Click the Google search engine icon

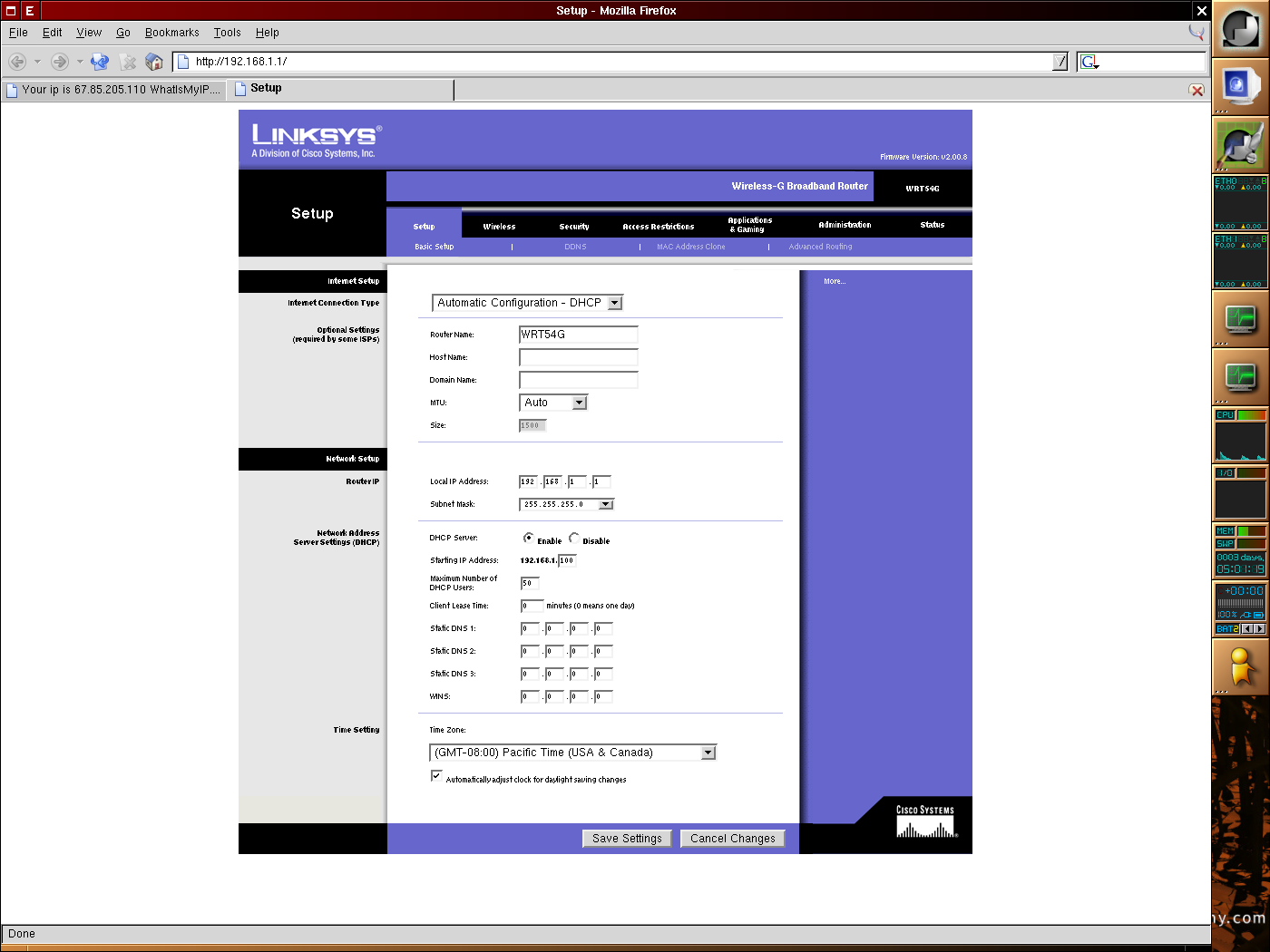pyautogui.click(x=1089, y=62)
